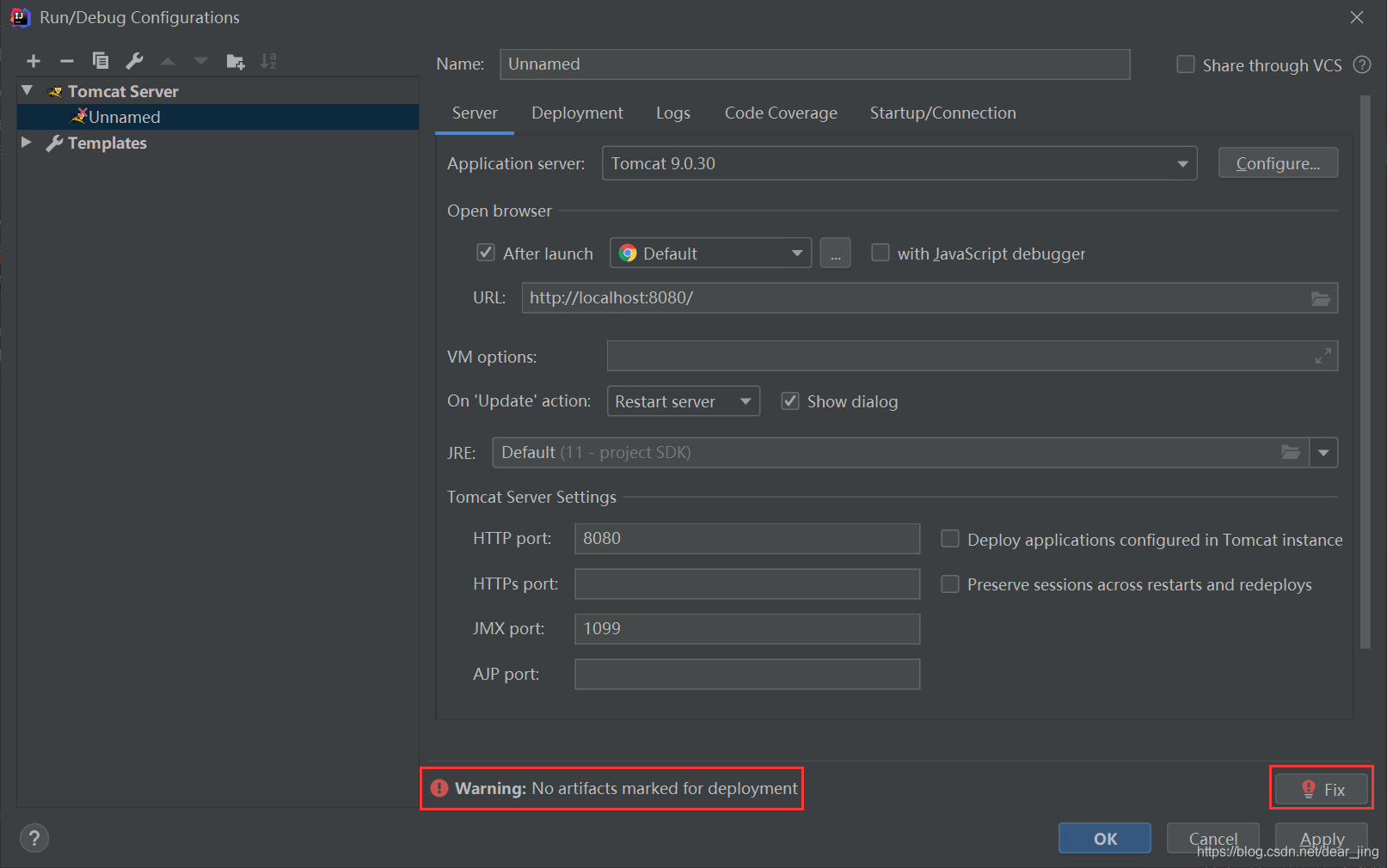
Task: Click the URL field with localhost:8080
Action: tap(930, 298)
